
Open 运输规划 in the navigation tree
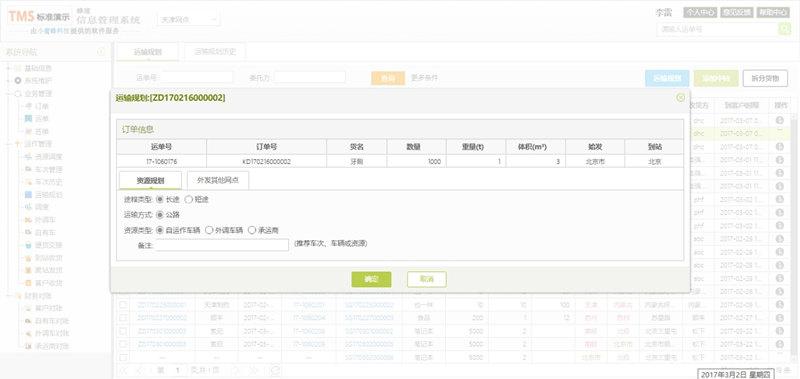[x=48, y=194]
